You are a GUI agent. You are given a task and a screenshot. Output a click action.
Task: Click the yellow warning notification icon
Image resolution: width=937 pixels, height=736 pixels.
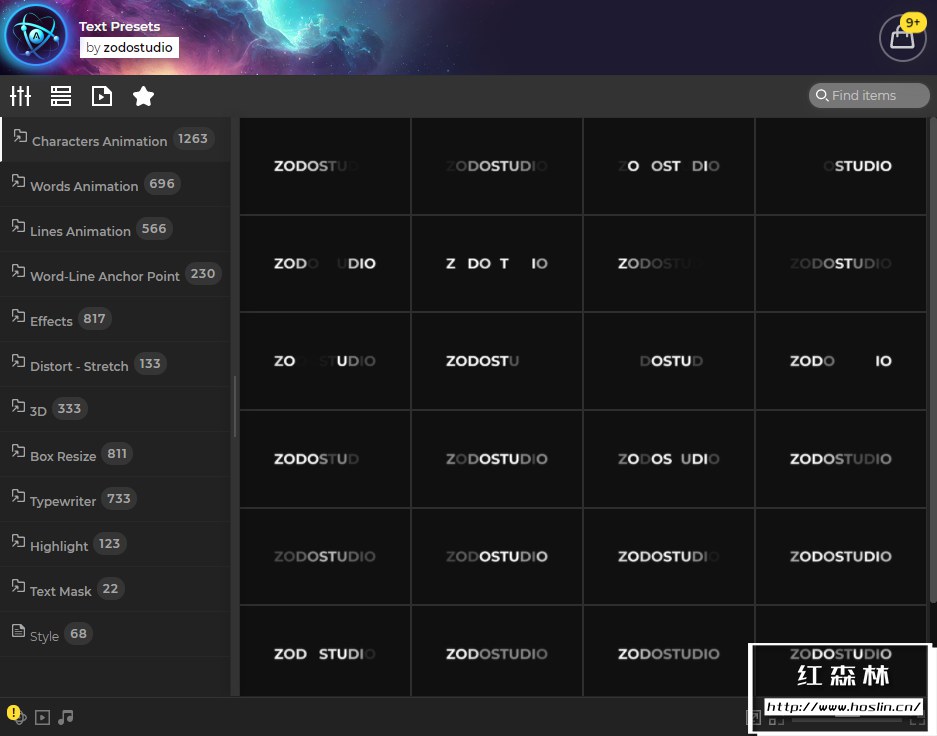pyautogui.click(x=14, y=713)
